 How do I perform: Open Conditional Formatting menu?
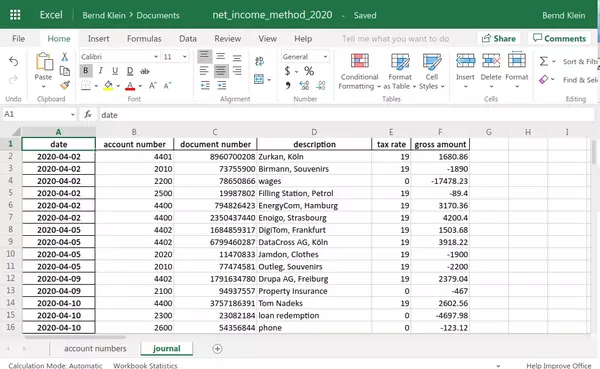359,72
